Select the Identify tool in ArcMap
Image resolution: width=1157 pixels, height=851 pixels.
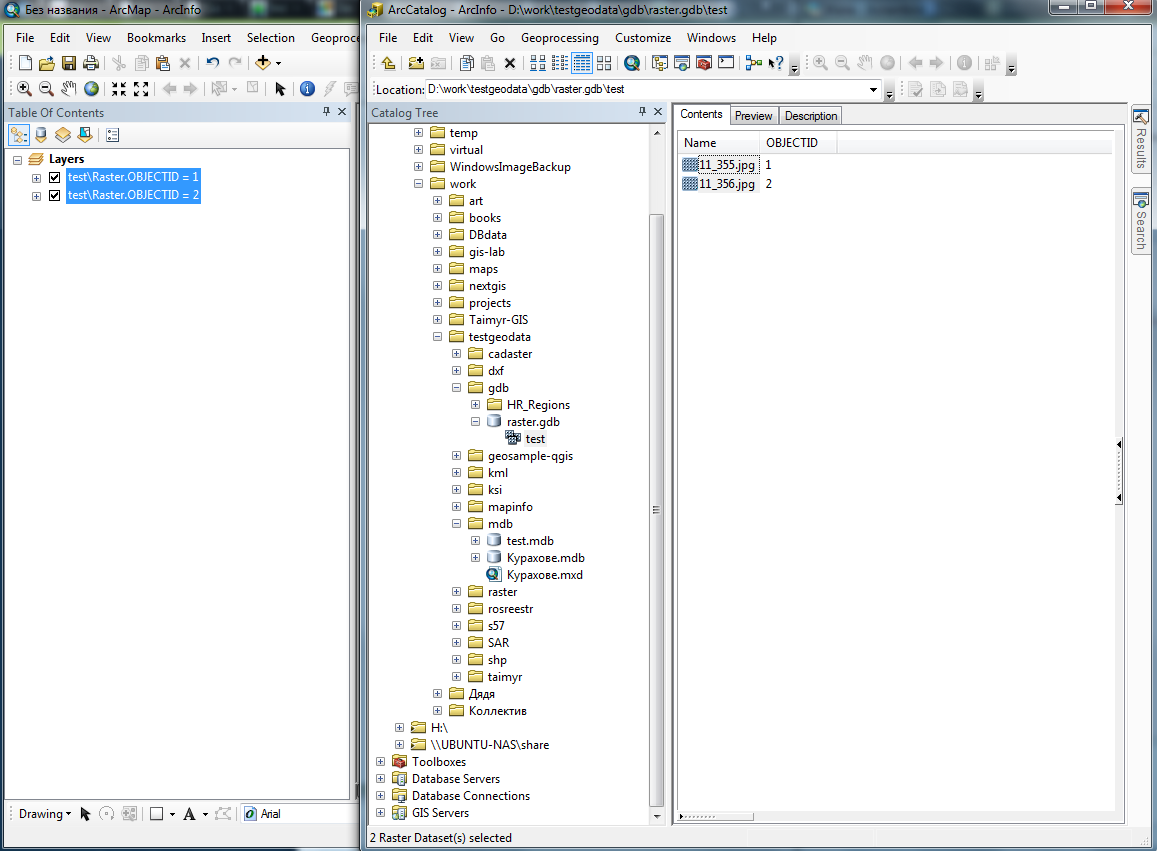[307, 89]
